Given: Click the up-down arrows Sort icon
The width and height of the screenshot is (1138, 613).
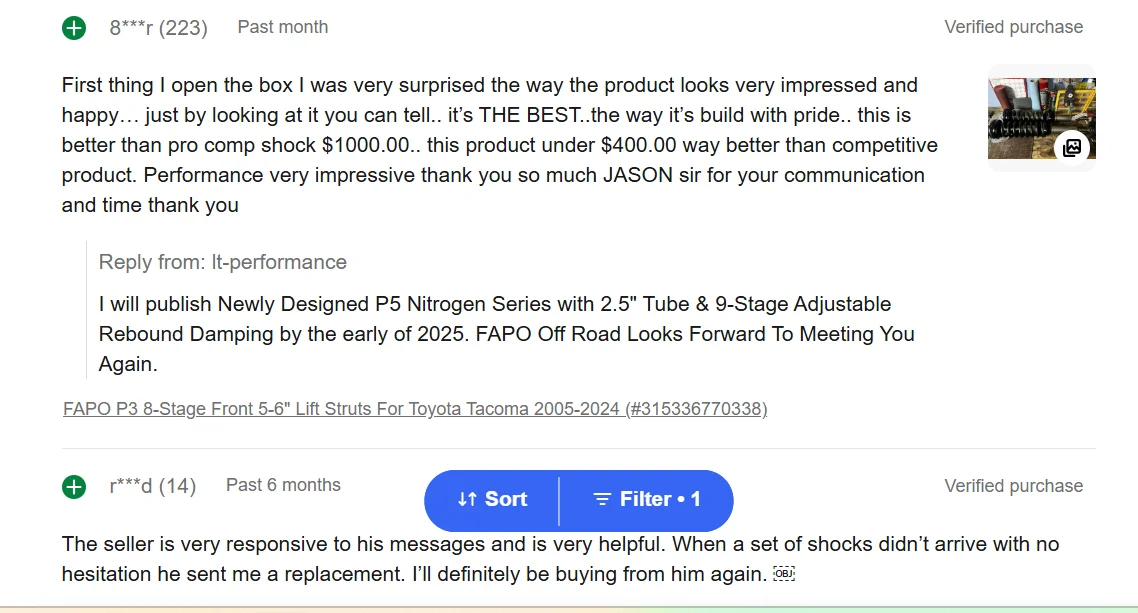Looking at the screenshot, I should click(467, 500).
